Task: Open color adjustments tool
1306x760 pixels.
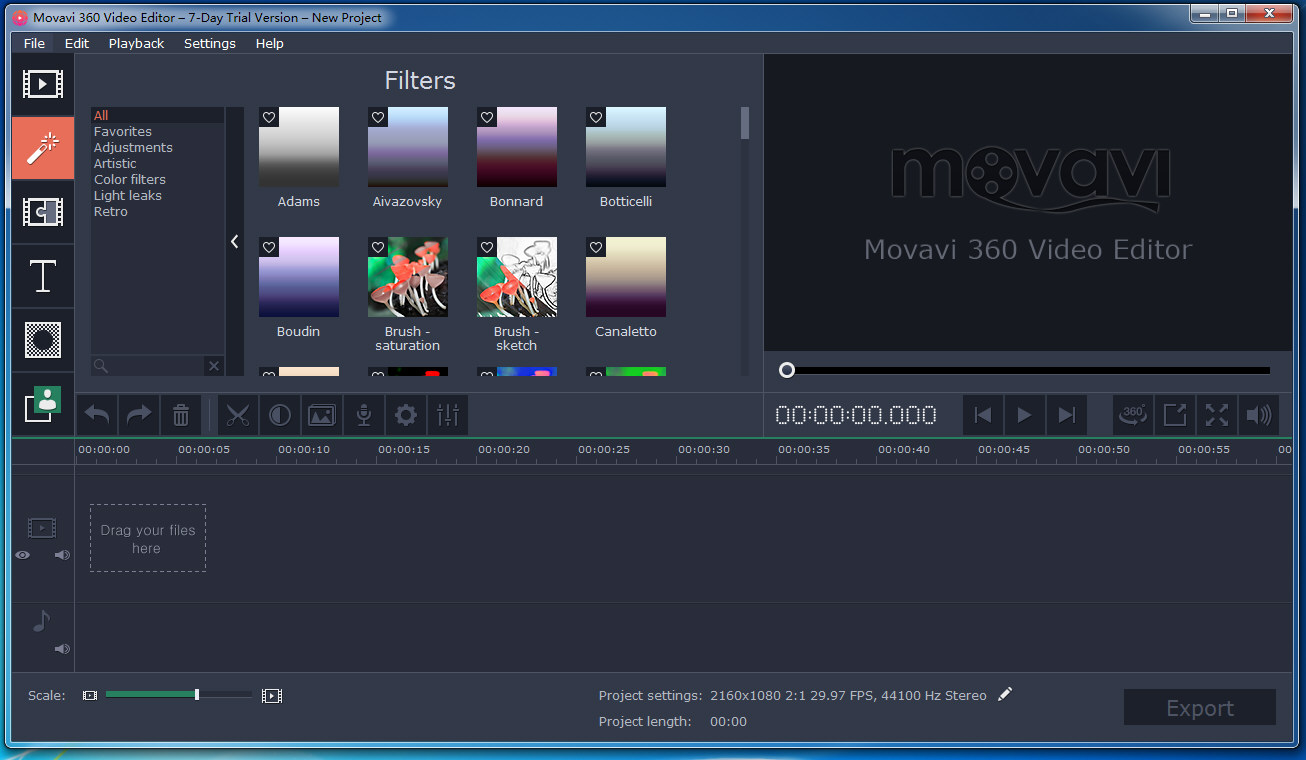Action: tap(280, 415)
